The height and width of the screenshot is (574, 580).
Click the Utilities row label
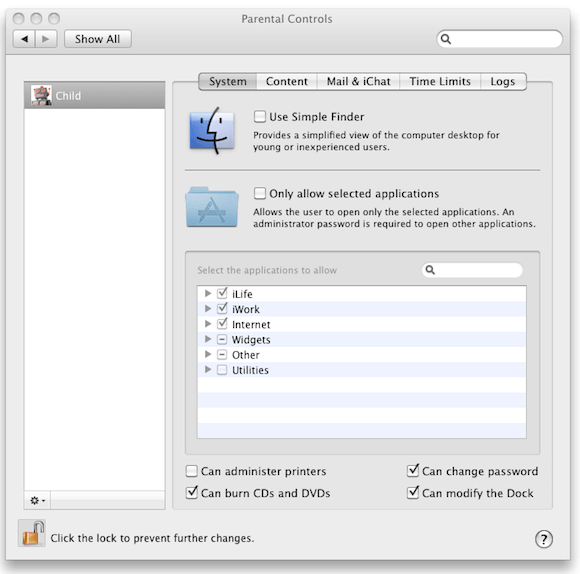(x=250, y=370)
